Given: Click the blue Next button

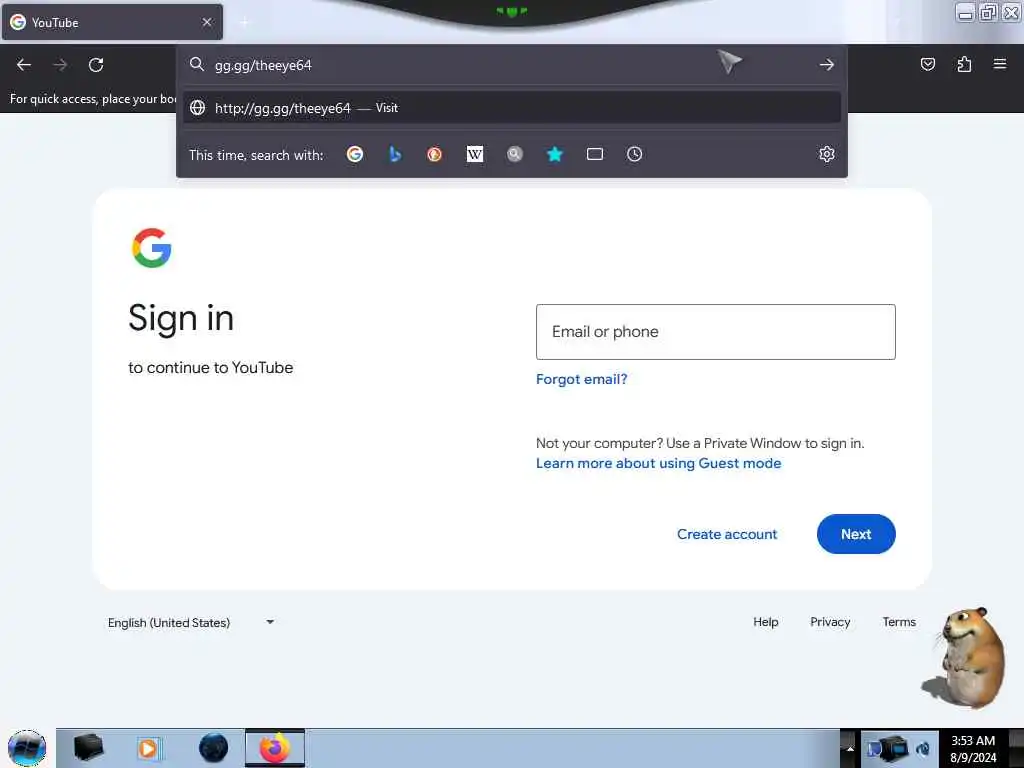Looking at the screenshot, I should 856,534.
